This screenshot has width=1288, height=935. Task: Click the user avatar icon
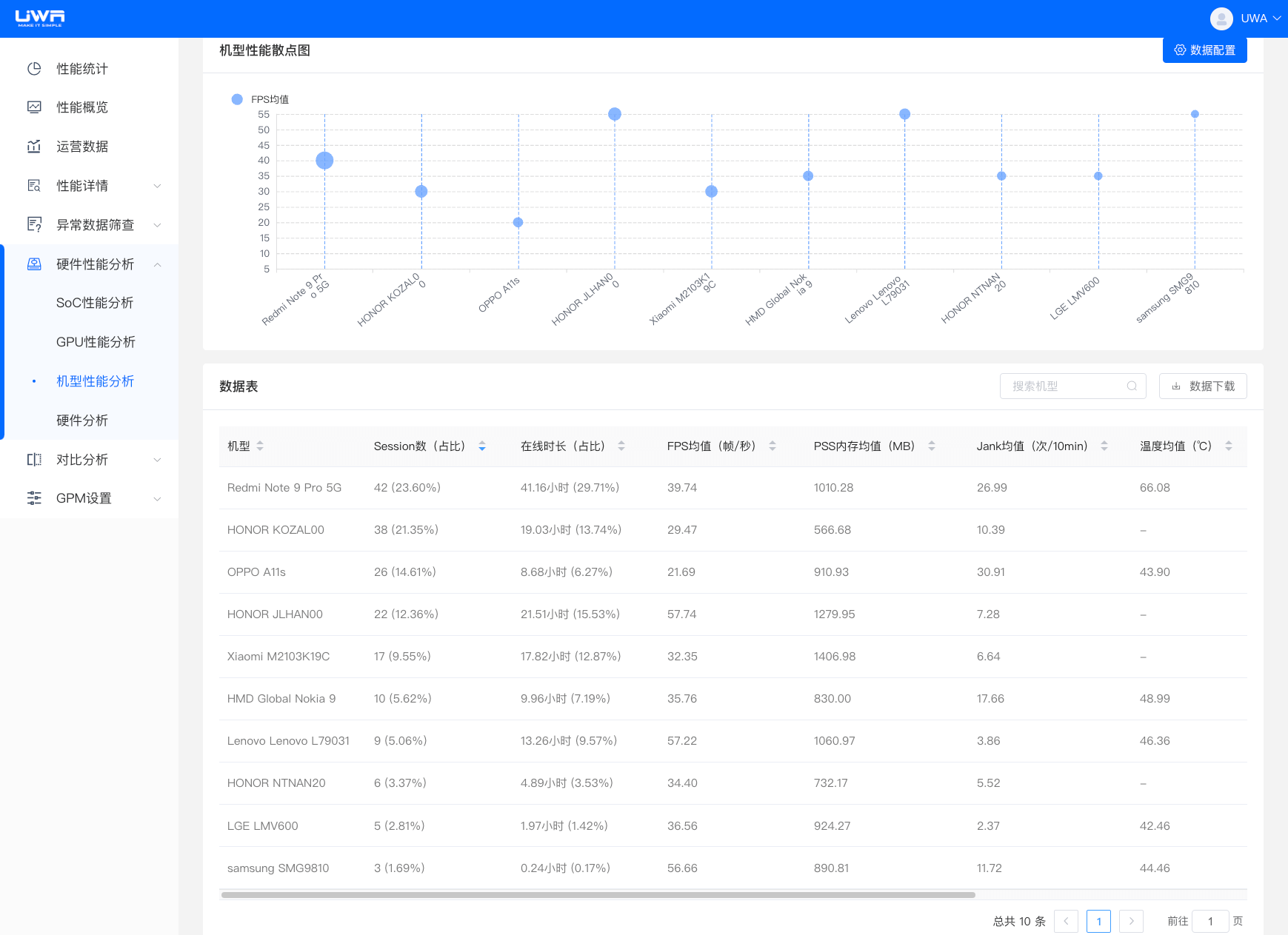click(x=1221, y=19)
